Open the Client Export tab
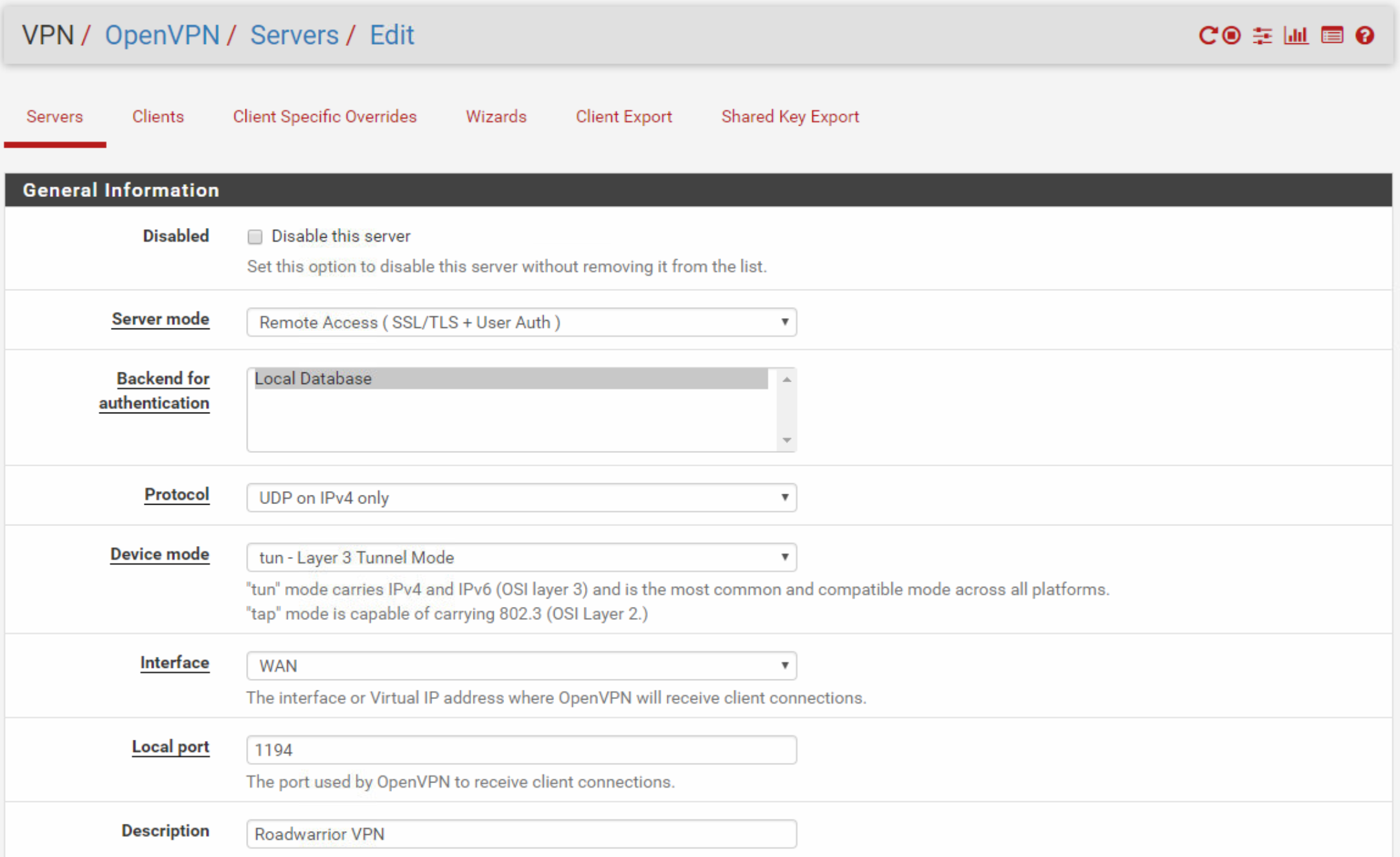The height and width of the screenshot is (857, 1400). tap(623, 116)
